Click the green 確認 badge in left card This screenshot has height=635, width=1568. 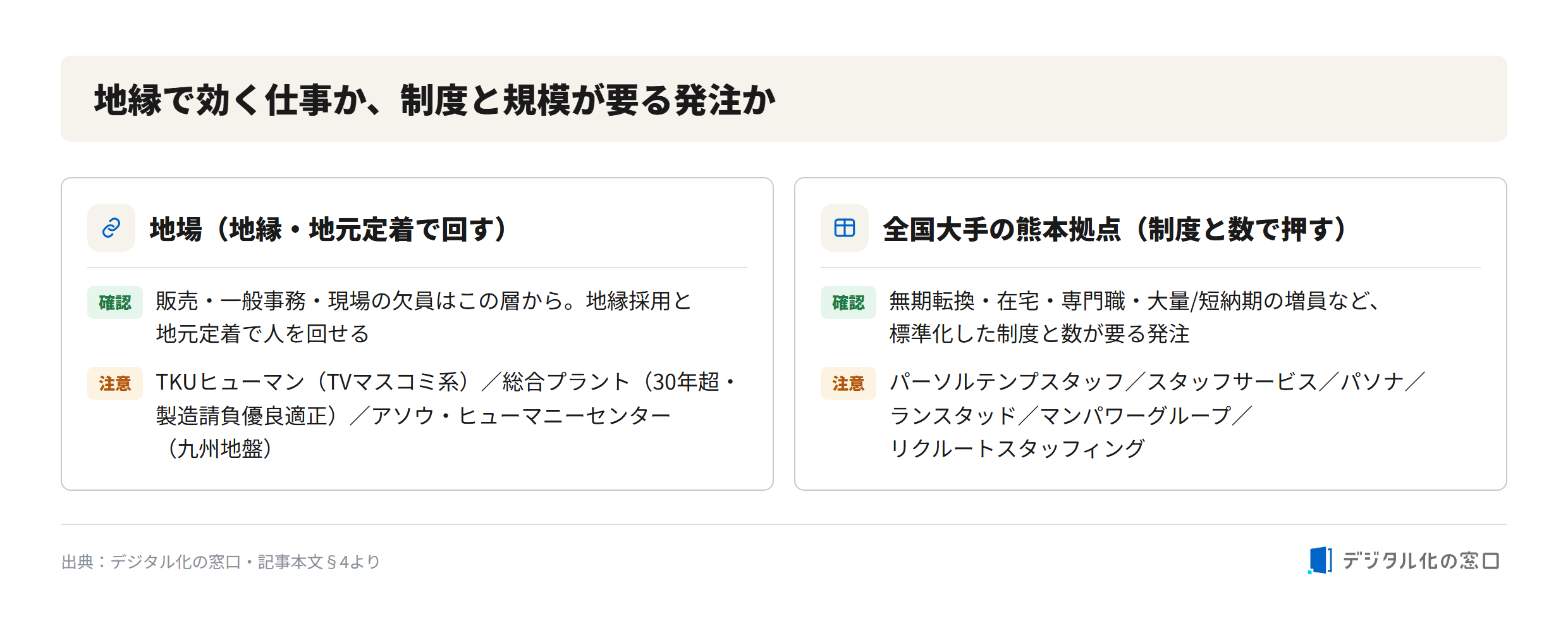click(115, 302)
